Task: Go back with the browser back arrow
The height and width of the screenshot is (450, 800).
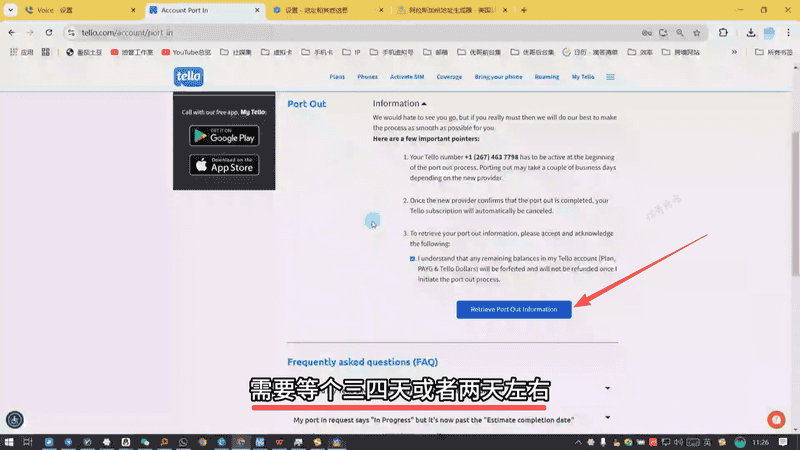Action: [x=12, y=33]
